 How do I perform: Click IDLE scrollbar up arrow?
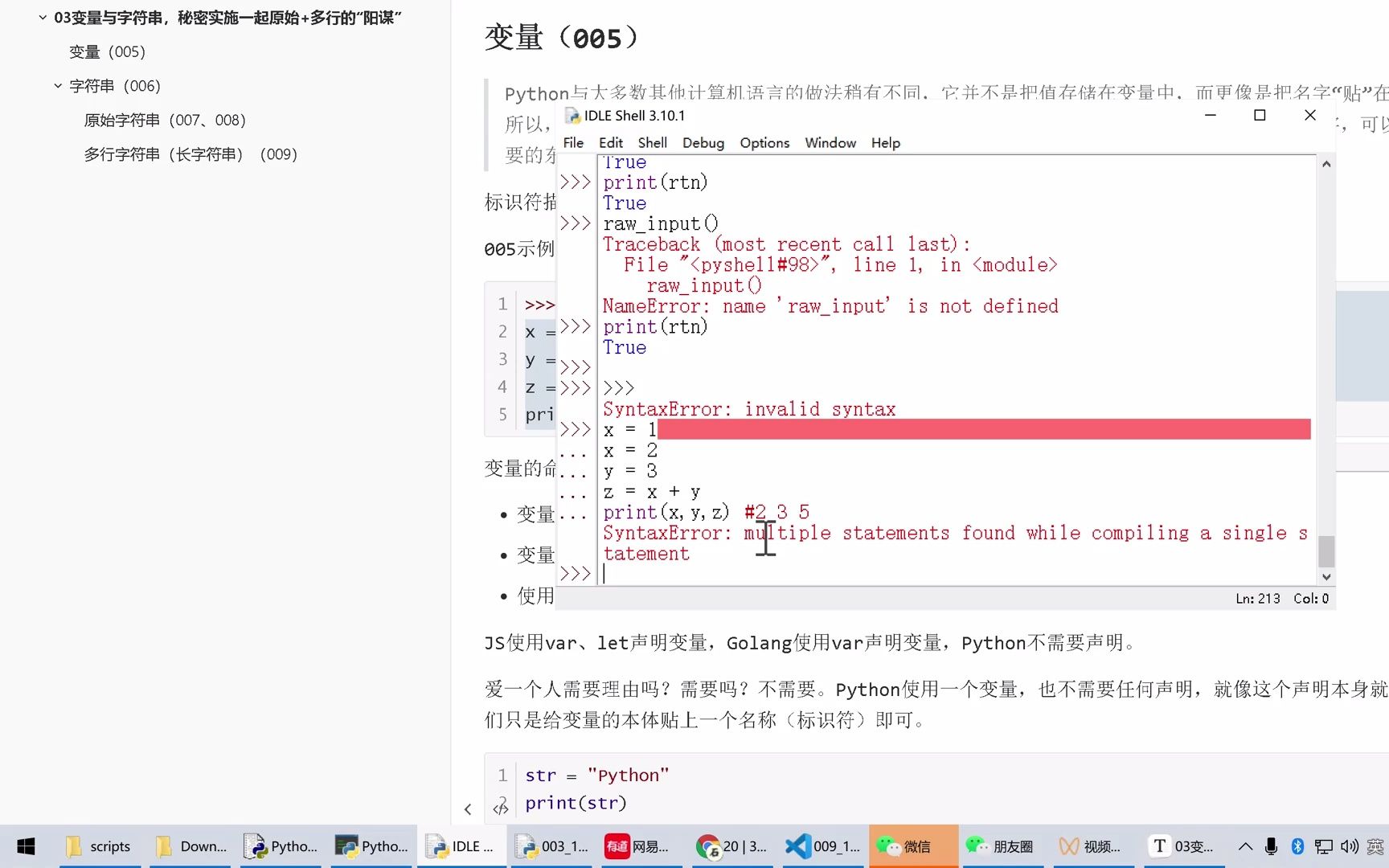1326,164
